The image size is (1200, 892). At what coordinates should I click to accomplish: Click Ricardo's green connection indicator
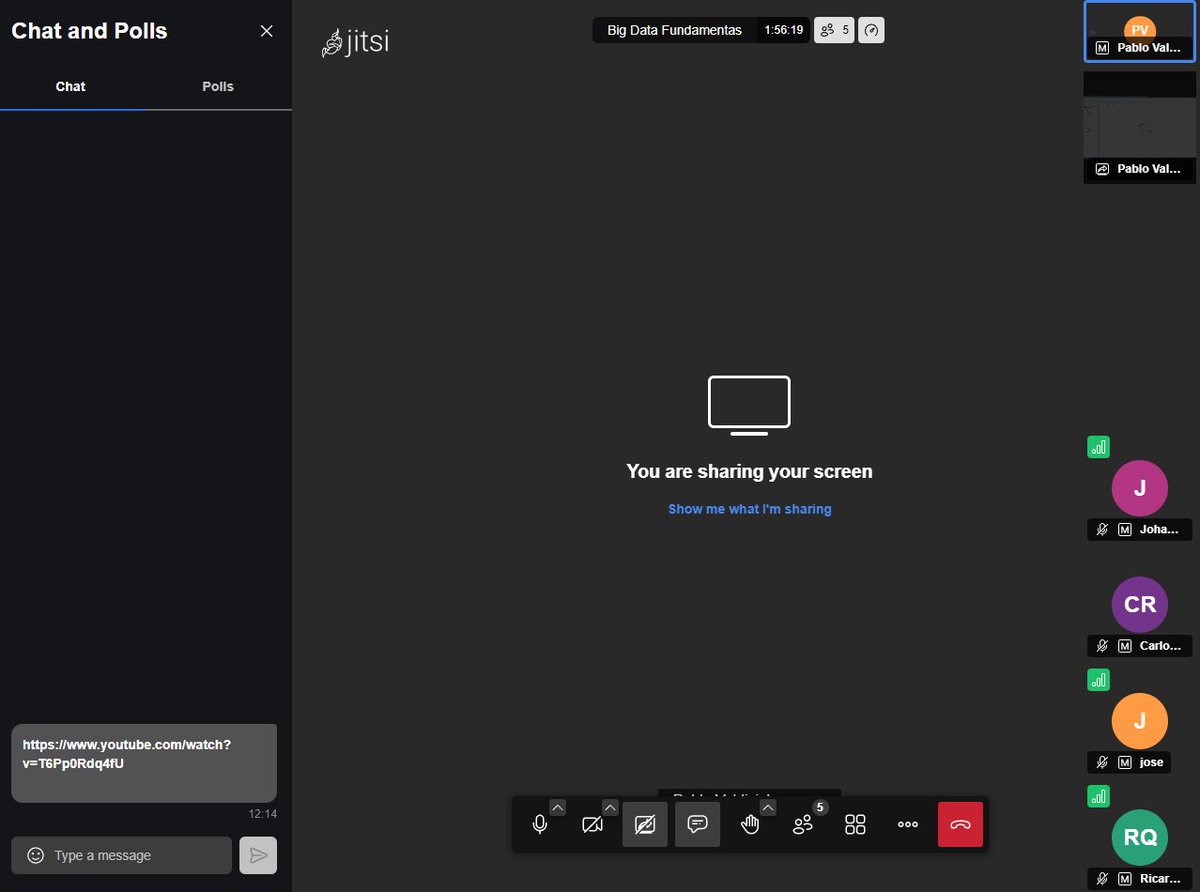point(1098,796)
